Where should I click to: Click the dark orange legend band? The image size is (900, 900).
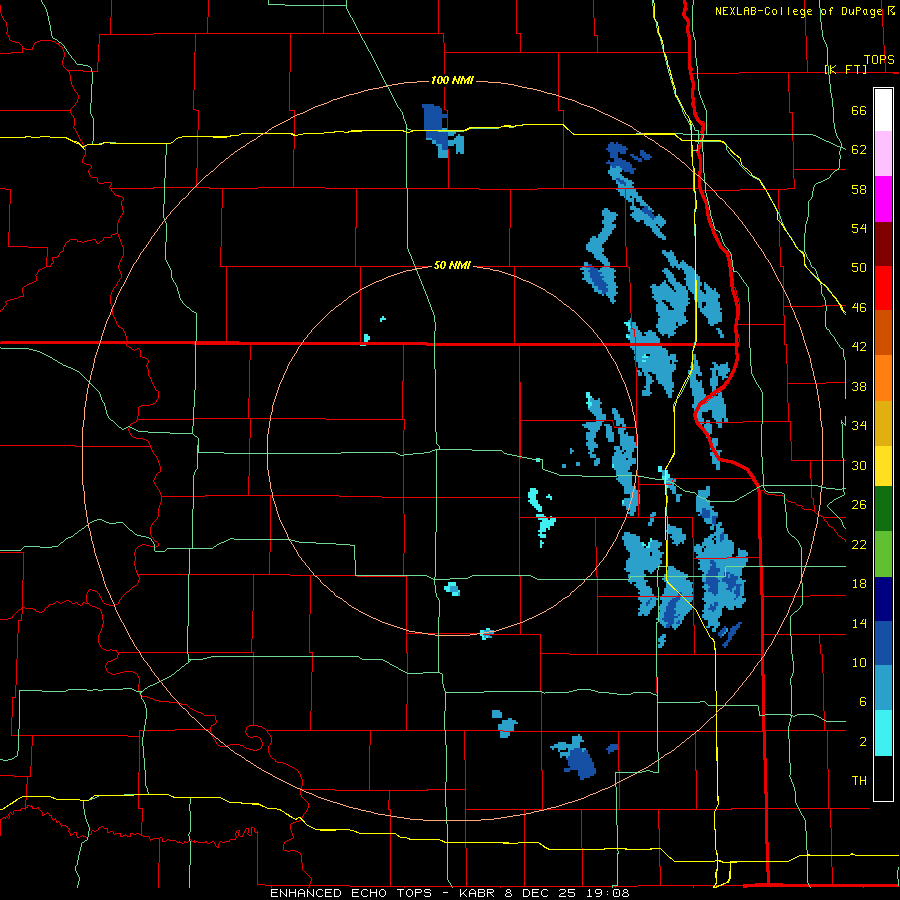[883, 333]
